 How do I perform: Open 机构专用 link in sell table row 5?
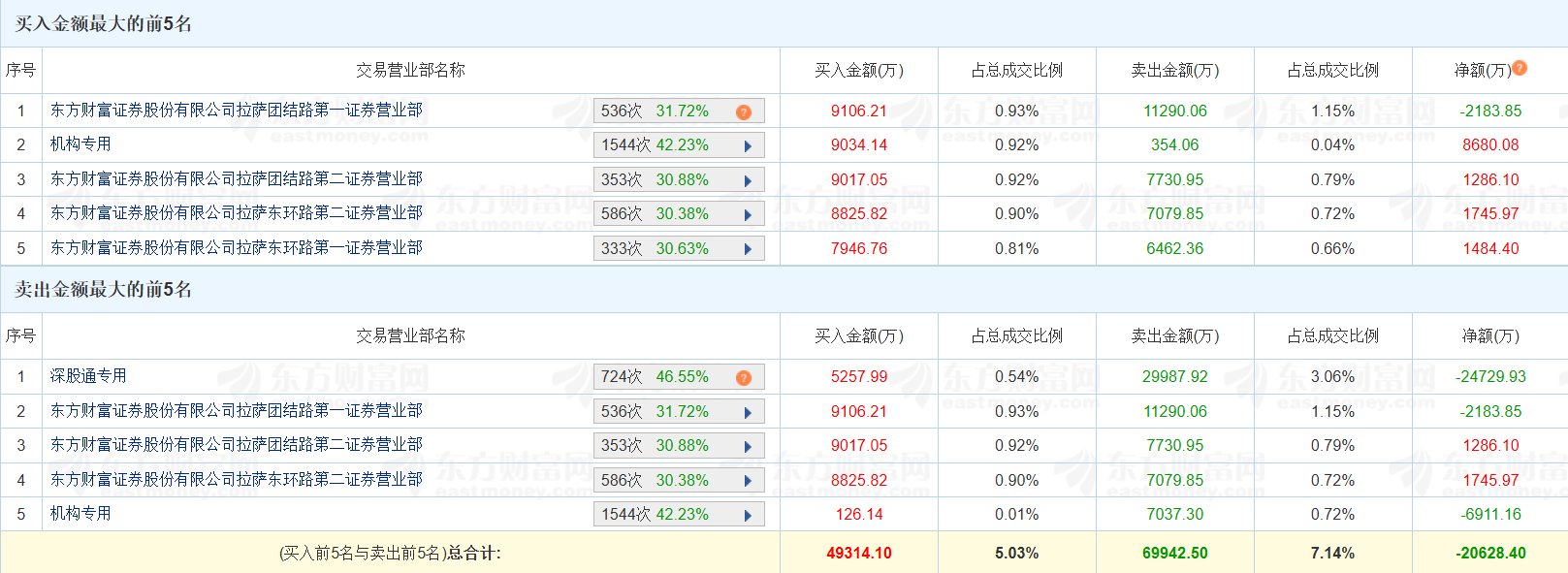80,514
